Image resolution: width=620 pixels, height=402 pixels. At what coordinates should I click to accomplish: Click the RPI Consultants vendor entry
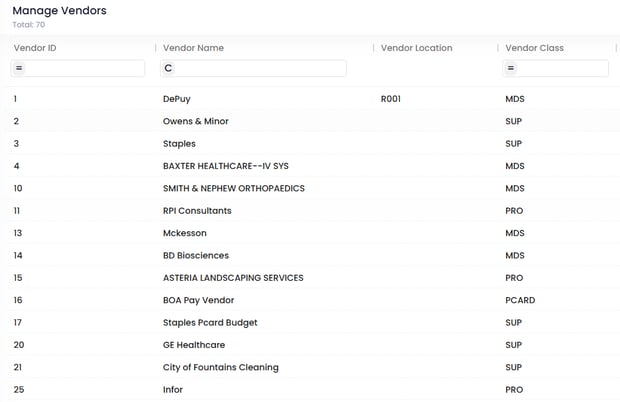[197, 211]
